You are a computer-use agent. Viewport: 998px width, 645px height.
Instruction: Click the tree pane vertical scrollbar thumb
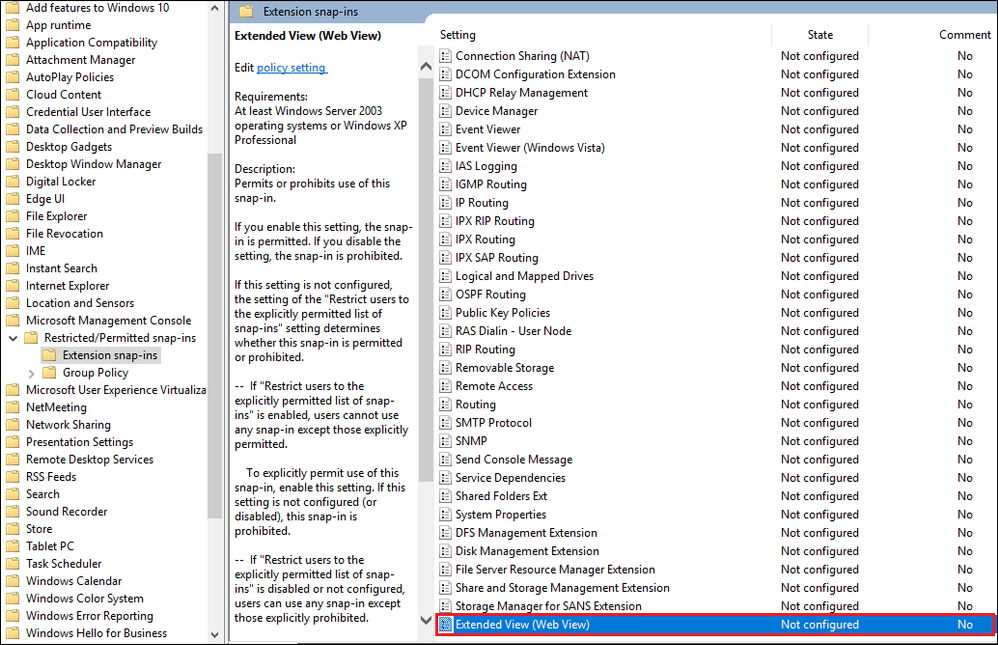click(214, 336)
